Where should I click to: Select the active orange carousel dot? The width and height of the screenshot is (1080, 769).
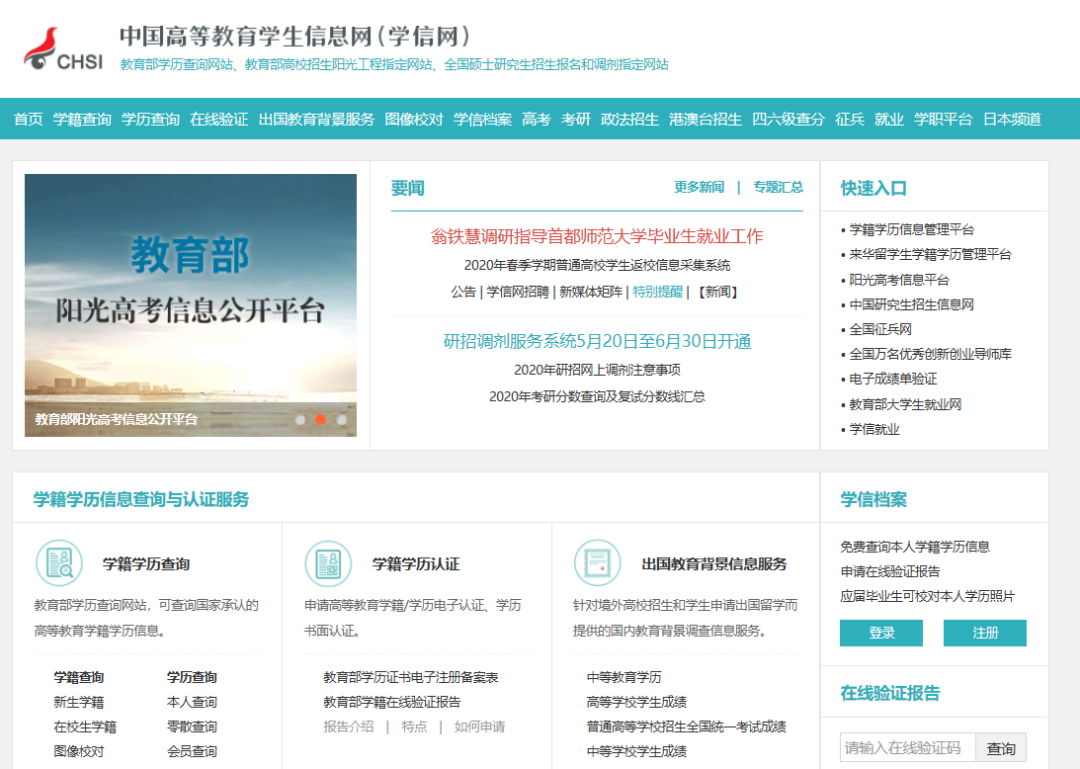[x=320, y=420]
